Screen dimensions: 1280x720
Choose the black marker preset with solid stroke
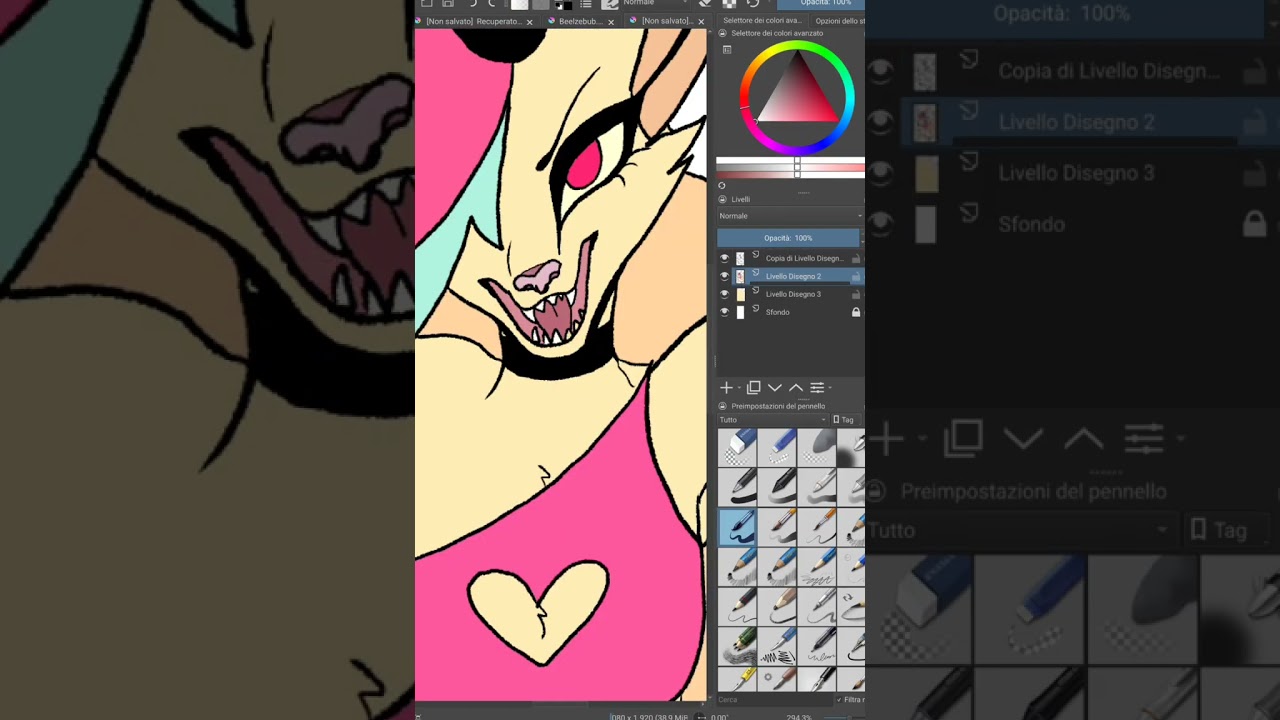coord(737,487)
